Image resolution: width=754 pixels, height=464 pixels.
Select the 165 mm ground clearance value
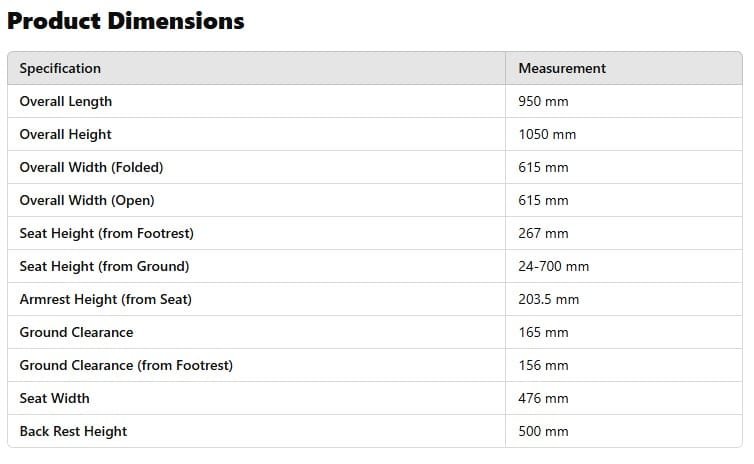(543, 333)
